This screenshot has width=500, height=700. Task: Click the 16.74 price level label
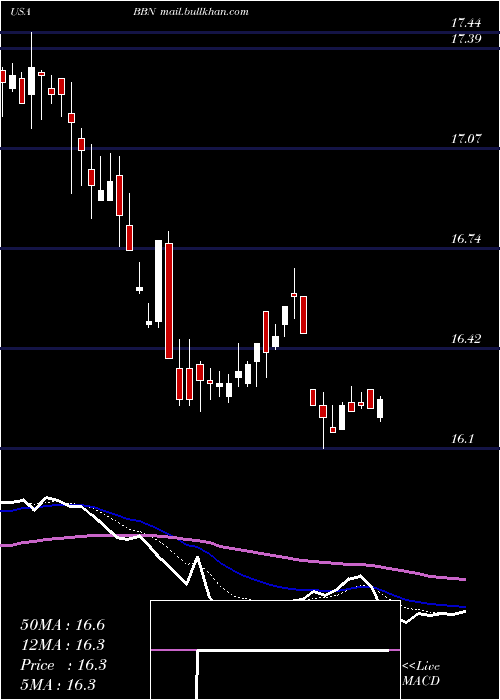click(x=466, y=239)
